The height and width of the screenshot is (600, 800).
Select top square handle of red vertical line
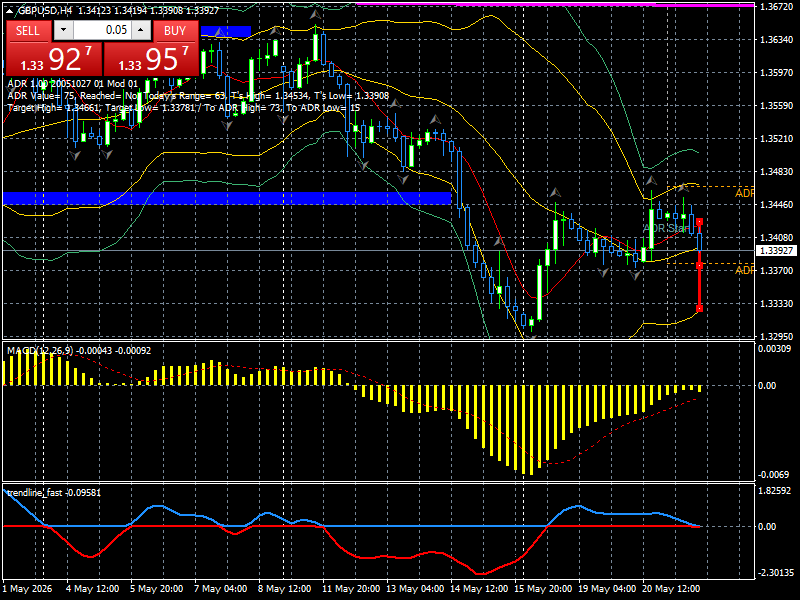(699, 221)
